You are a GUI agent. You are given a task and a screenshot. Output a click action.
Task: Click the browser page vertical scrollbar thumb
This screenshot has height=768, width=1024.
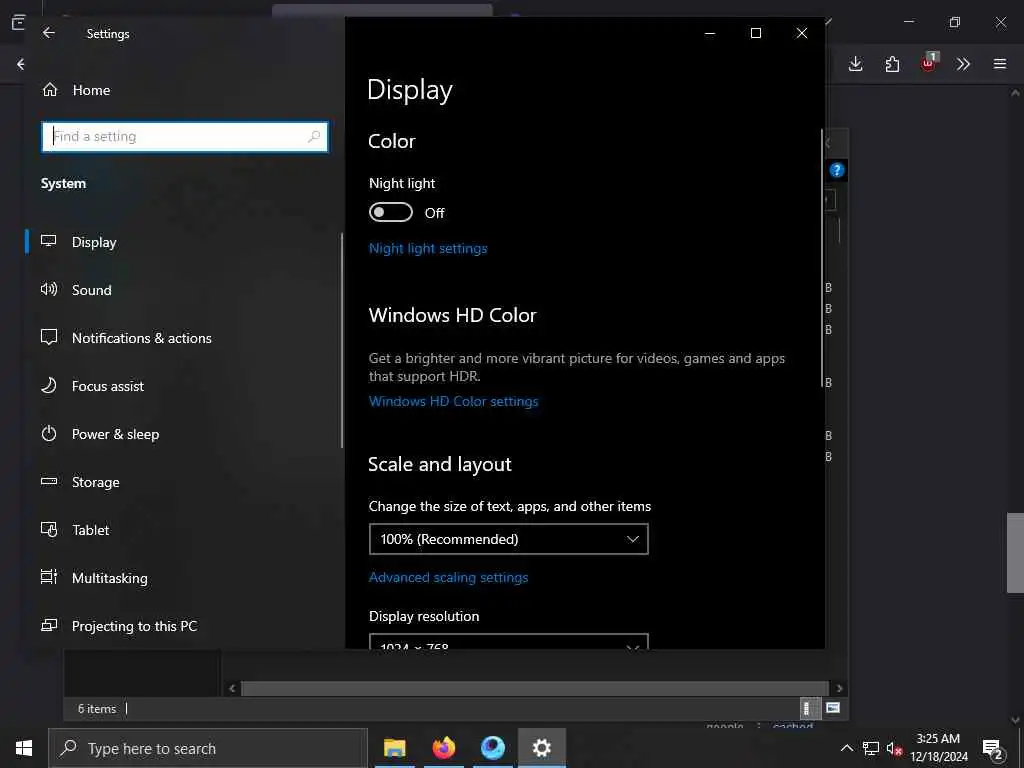1015,552
